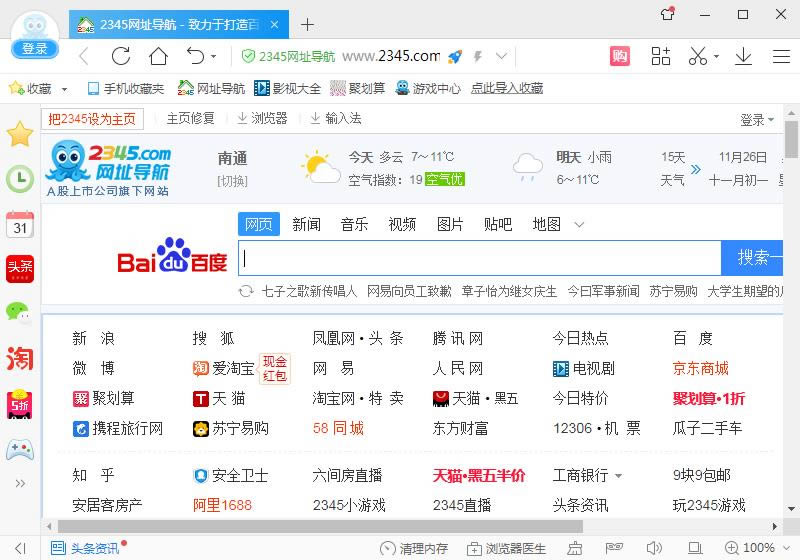Expand more search categories chevron
The width and height of the screenshot is (800, 560).
(x=579, y=224)
